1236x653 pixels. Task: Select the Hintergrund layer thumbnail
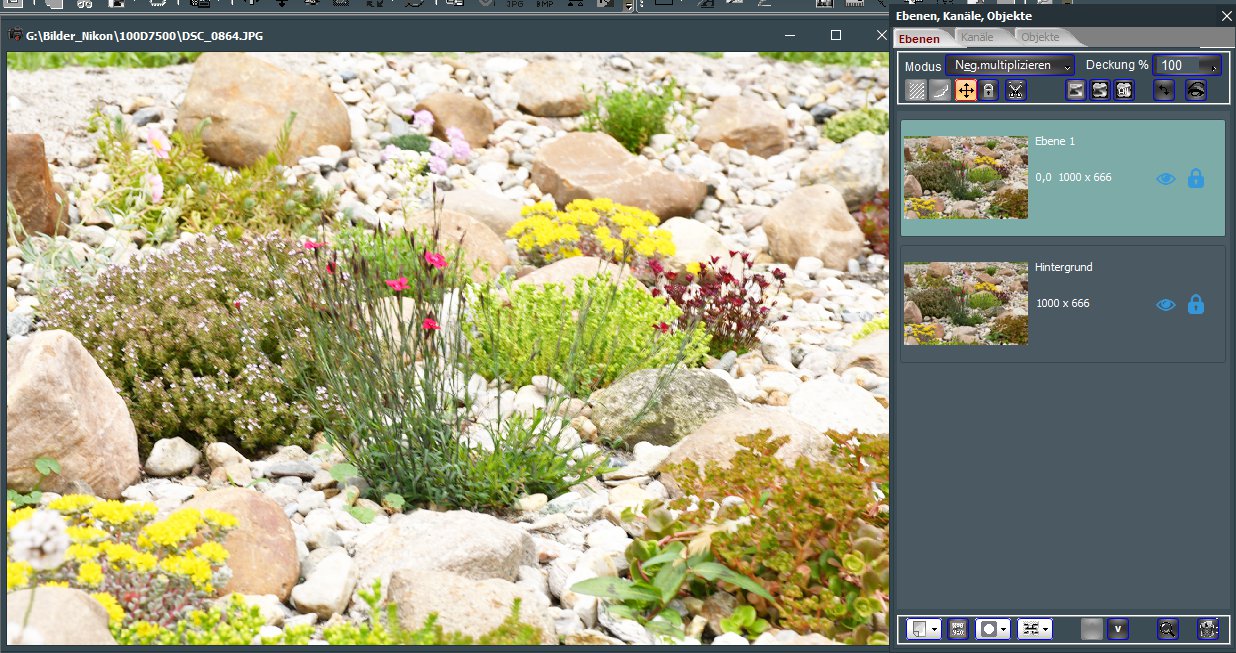[x=966, y=303]
